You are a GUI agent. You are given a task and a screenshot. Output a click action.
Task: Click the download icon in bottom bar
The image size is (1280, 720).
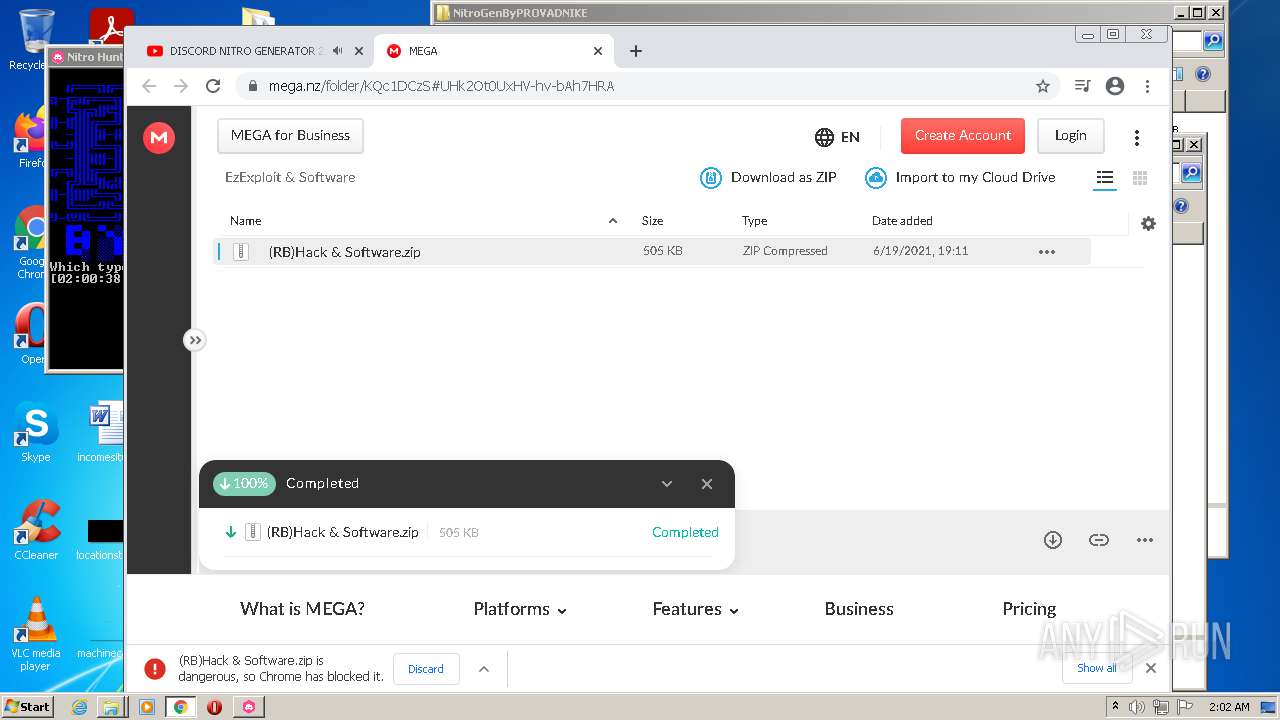[x=1053, y=540]
